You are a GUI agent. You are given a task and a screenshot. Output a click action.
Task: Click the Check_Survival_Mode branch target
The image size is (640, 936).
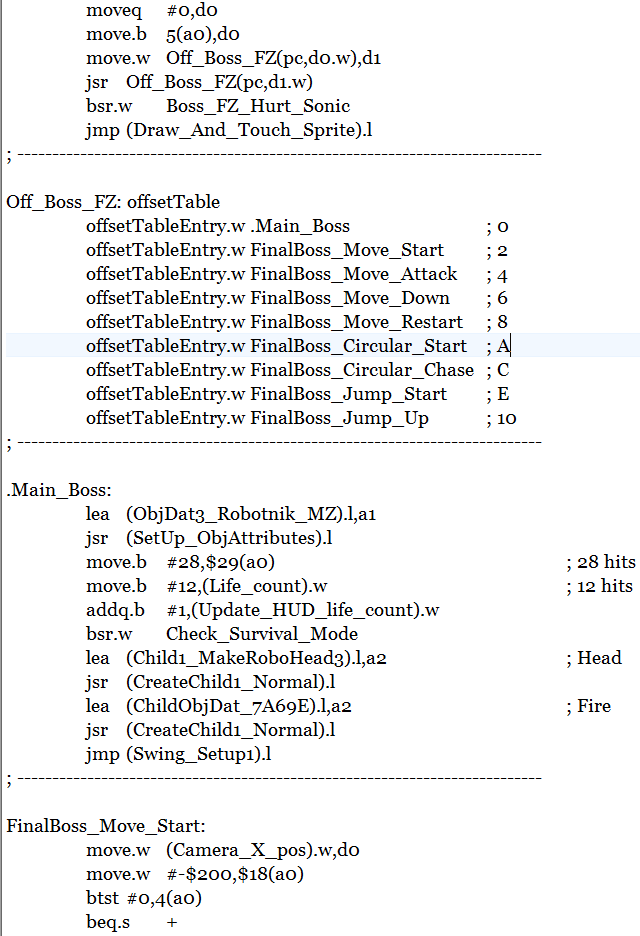pos(261,634)
